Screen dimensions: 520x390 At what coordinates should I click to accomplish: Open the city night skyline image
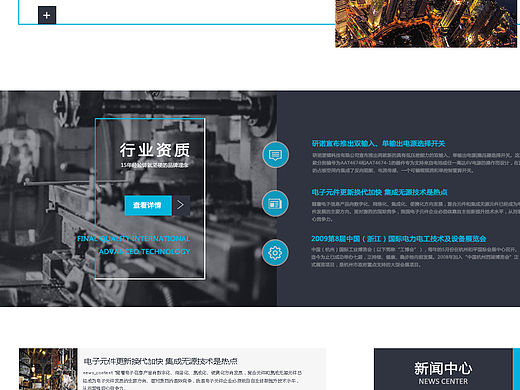tap(426, 24)
